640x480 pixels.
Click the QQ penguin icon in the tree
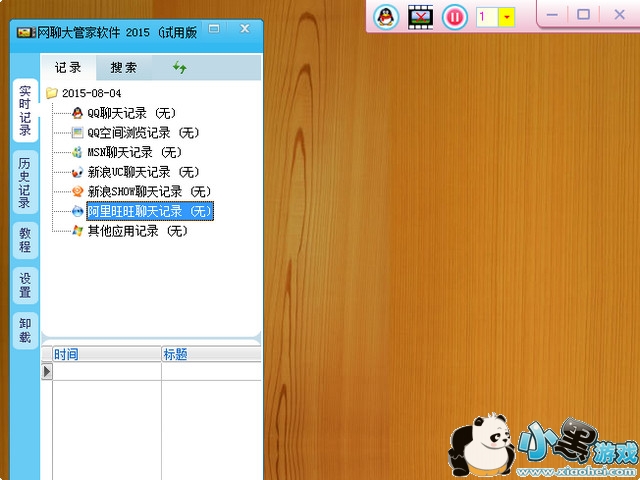coord(77,113)
